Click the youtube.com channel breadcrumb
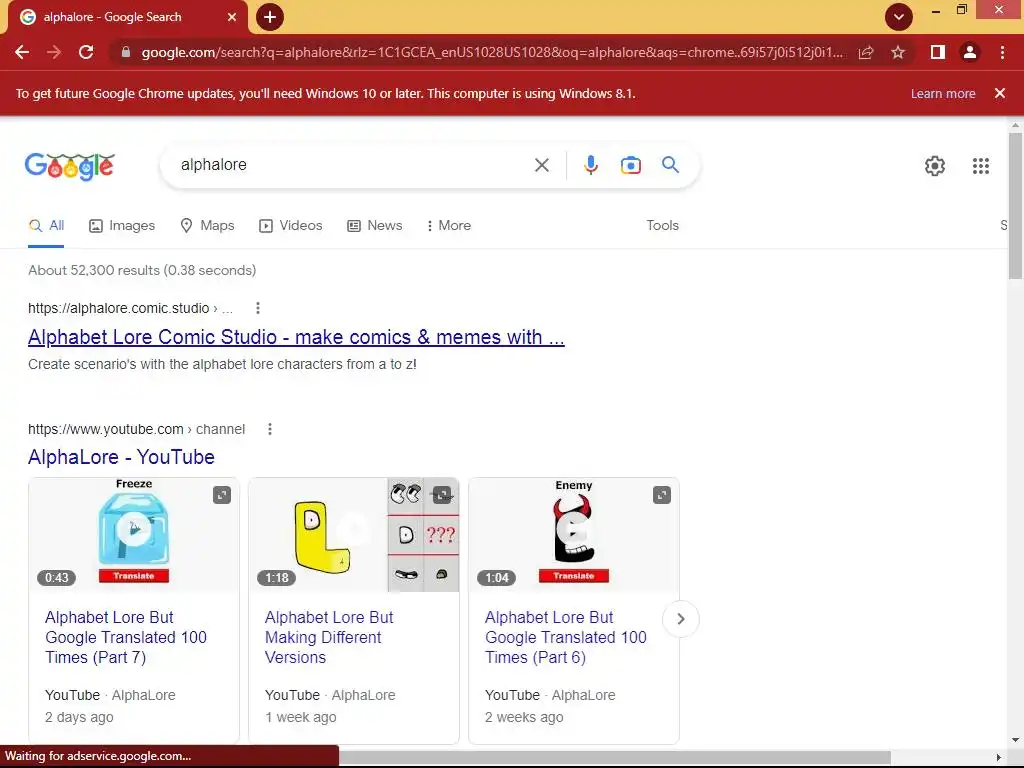 tap(136, 429)
